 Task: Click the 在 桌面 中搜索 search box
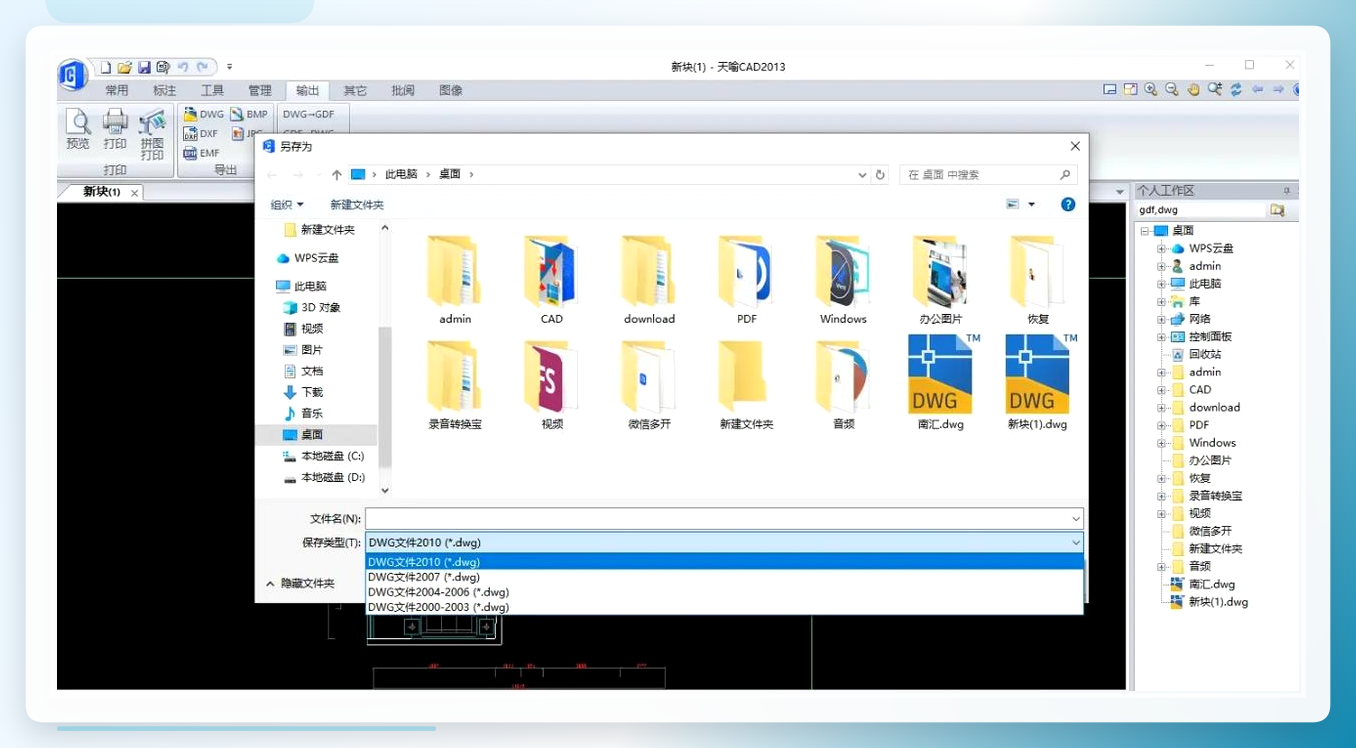tap(988, 175)
